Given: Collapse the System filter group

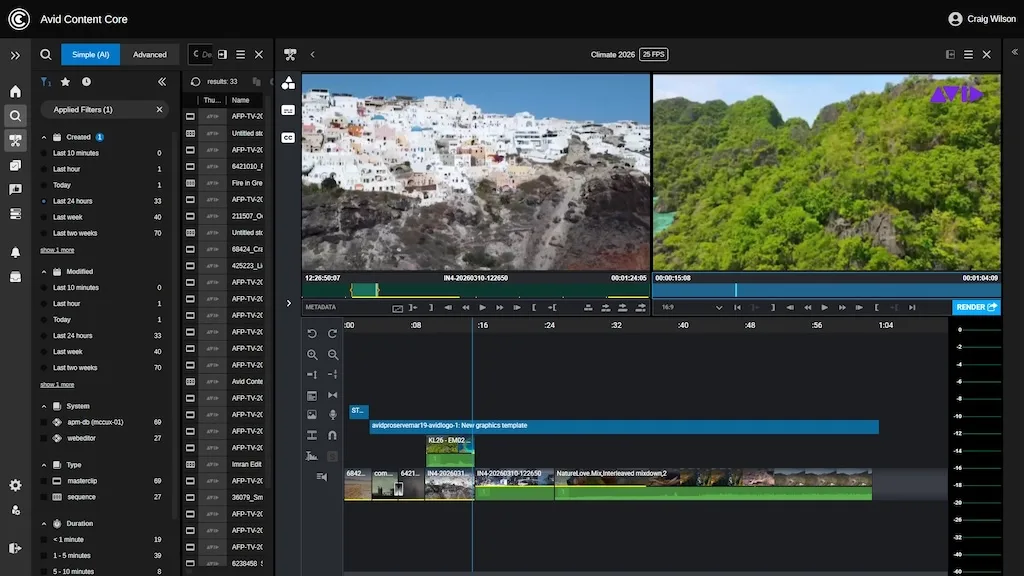Looking at the screenshot, I should 45,406.
